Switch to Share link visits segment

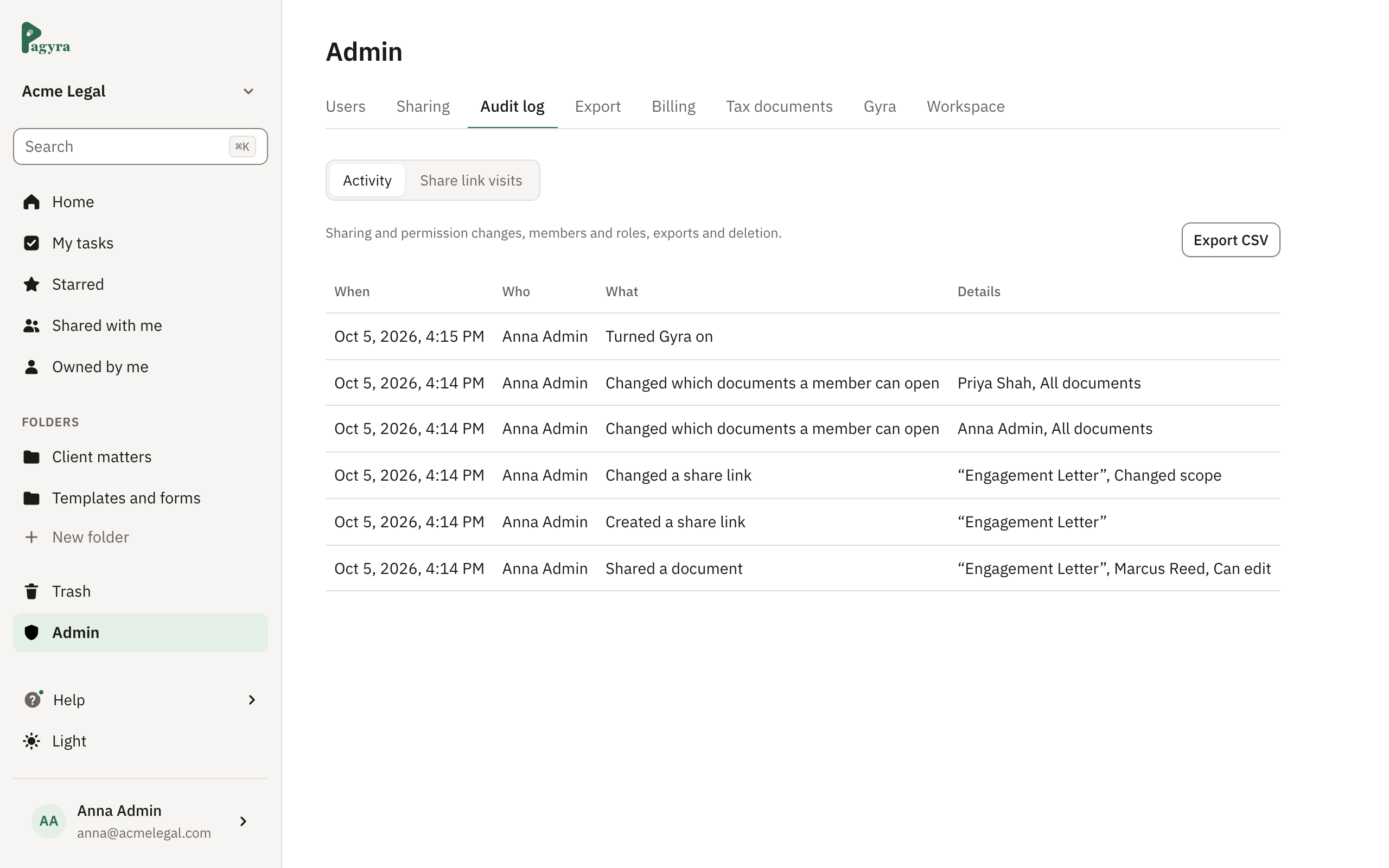470,180
